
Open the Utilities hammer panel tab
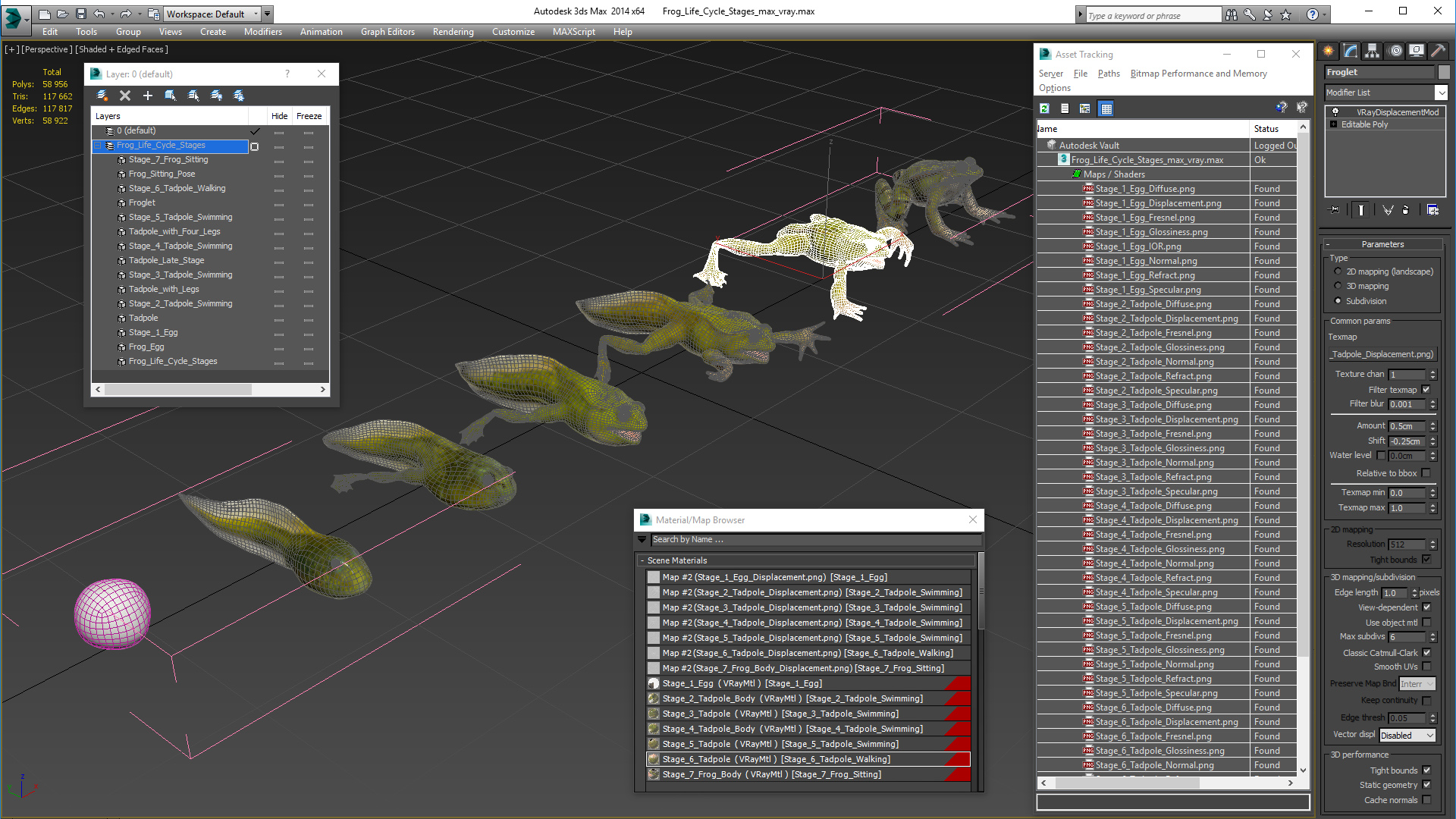click(1439, 51)
